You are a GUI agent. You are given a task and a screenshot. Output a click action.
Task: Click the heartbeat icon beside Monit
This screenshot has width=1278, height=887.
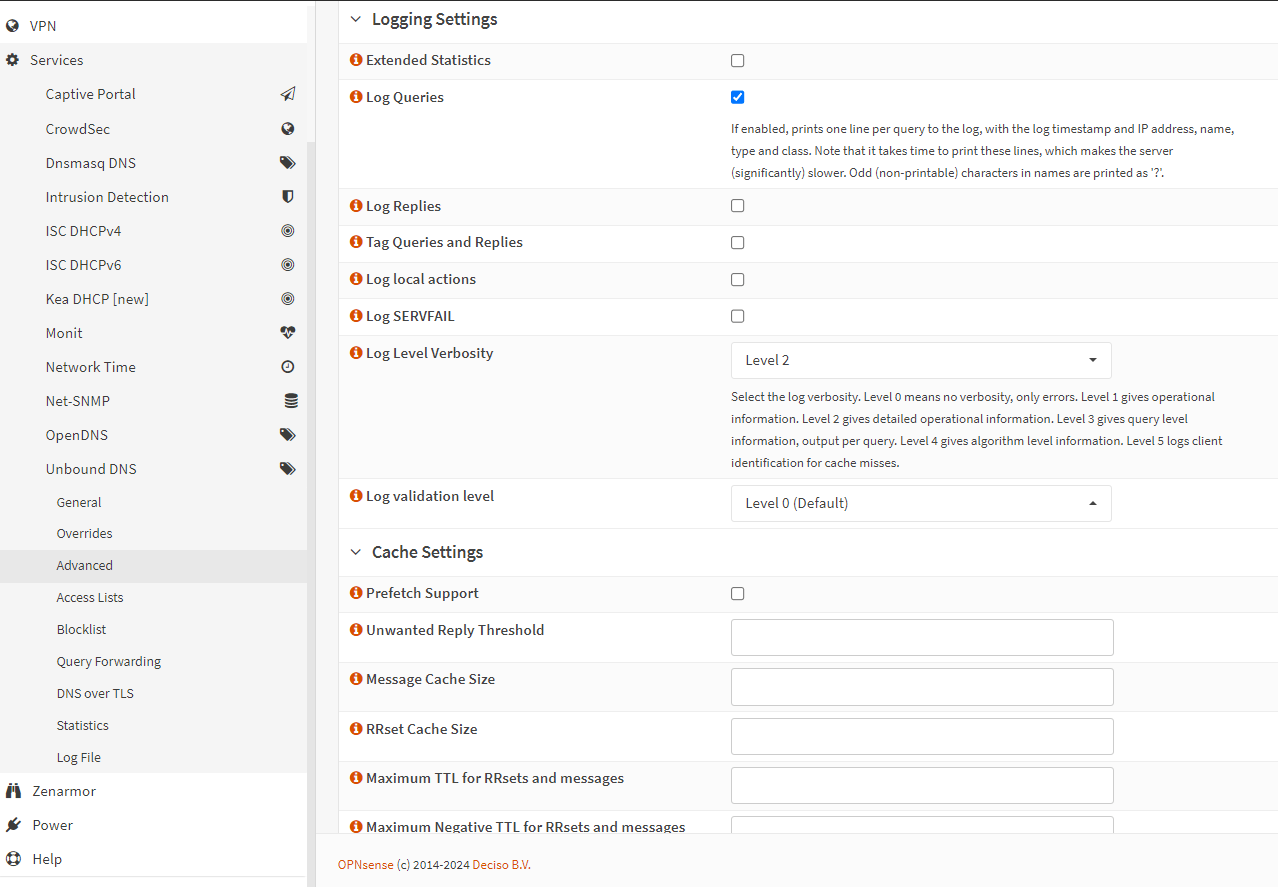coord(288,333)
